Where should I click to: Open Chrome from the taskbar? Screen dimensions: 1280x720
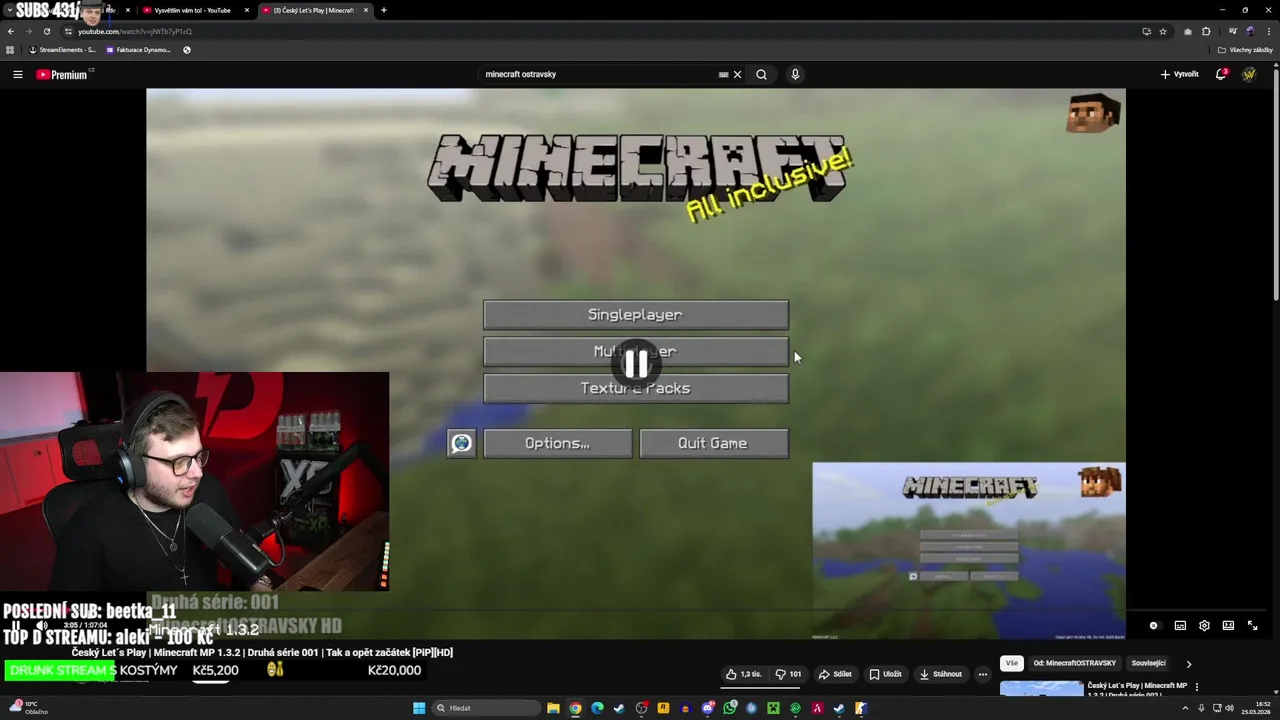[575, 708]
